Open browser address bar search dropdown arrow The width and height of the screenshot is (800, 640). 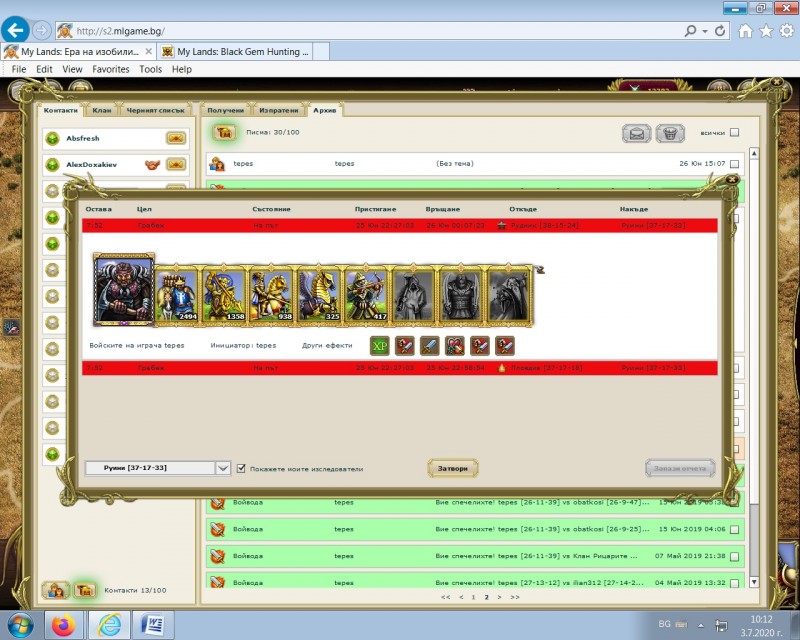pos(708,31)
